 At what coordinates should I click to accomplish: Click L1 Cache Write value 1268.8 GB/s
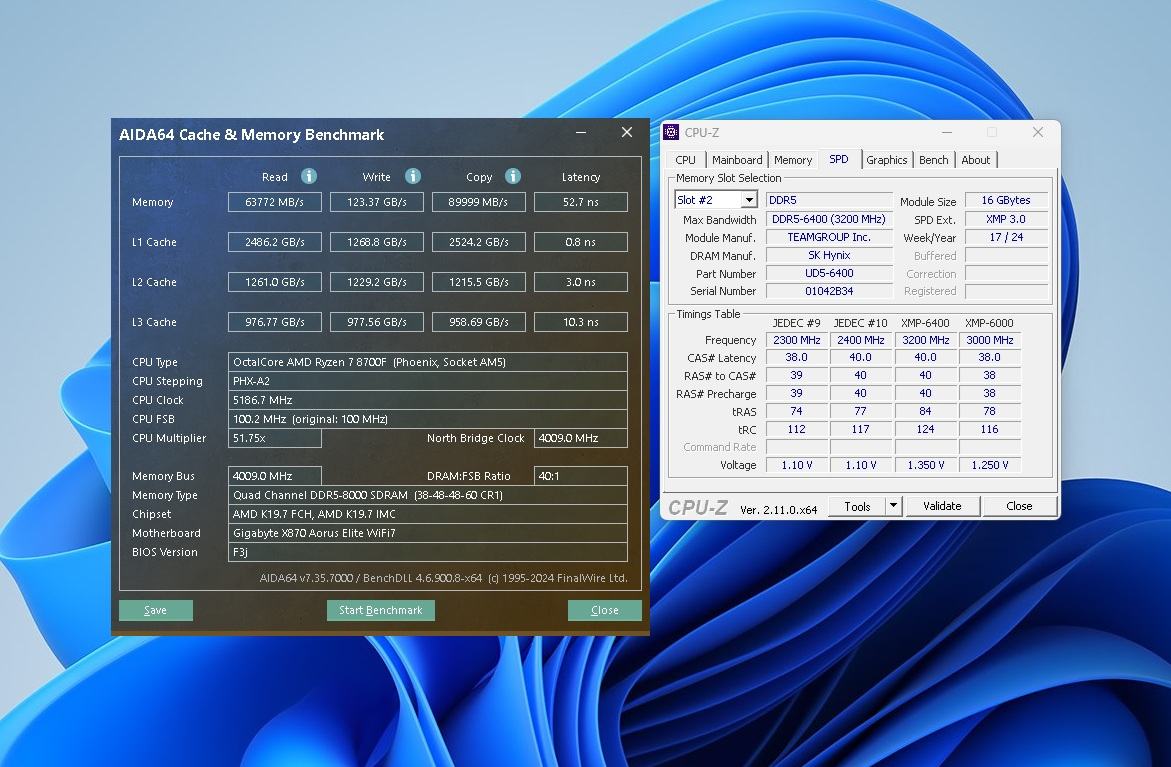pyautogui.click(x=376, y=242)
